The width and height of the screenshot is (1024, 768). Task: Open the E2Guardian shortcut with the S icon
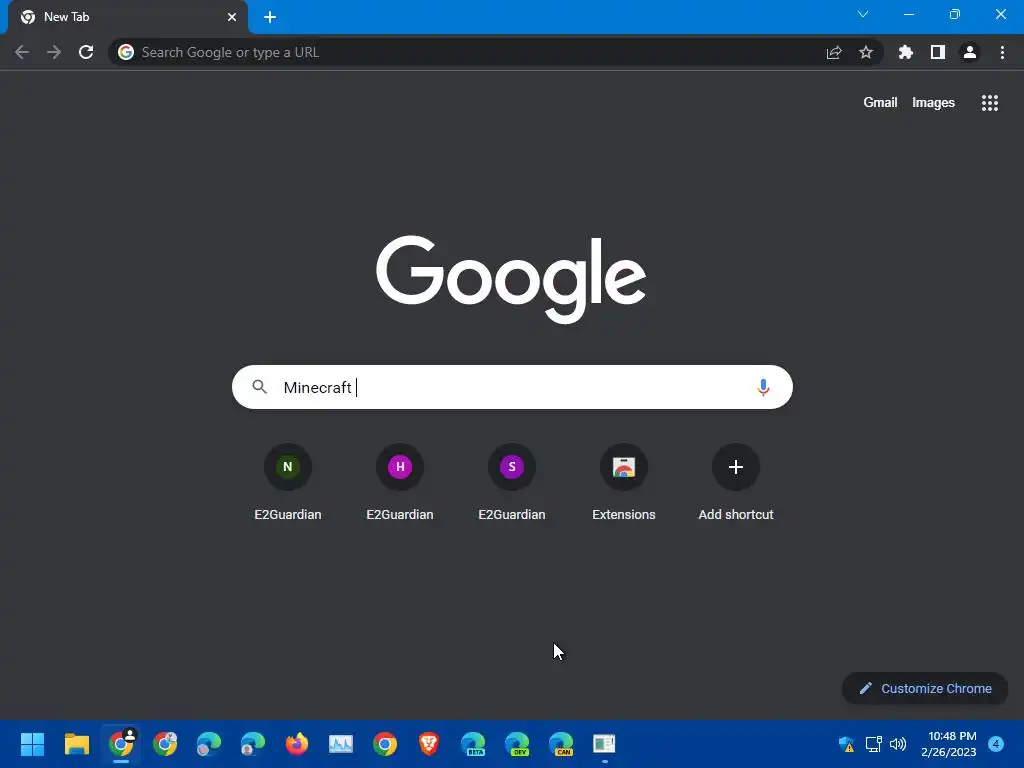pos(512,483)
